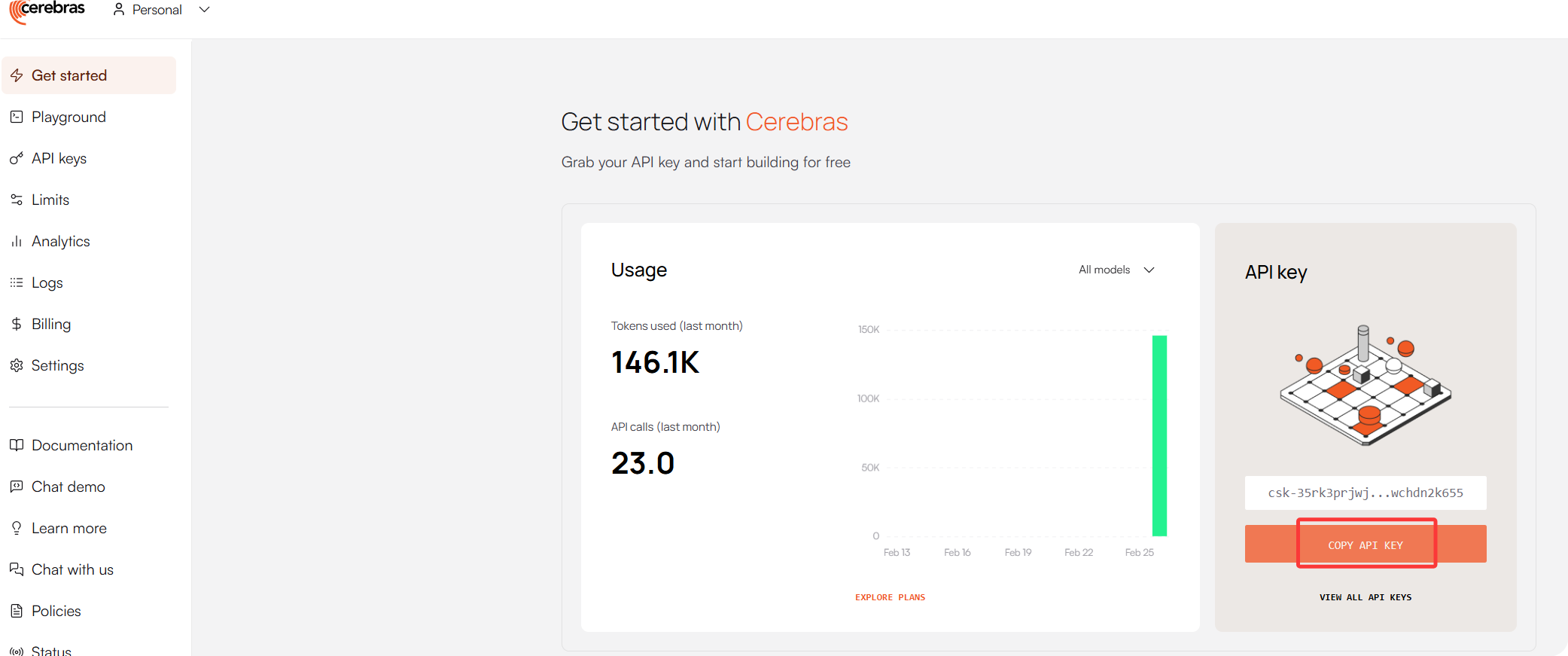Click the key icon for API keys
This screenshot has height=656, width=1568.
(17, 158)
